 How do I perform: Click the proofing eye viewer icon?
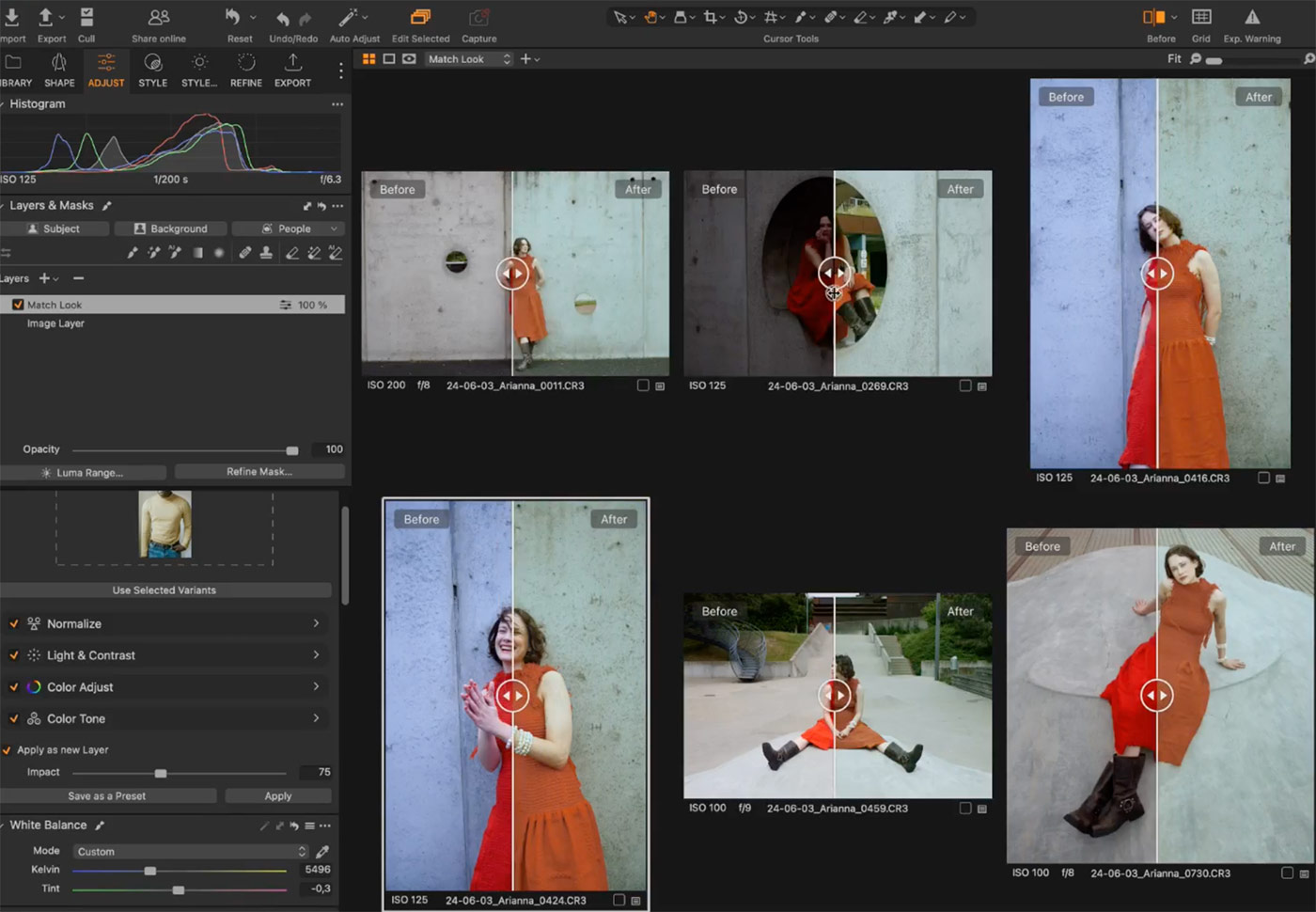click(x=409, y=58)
